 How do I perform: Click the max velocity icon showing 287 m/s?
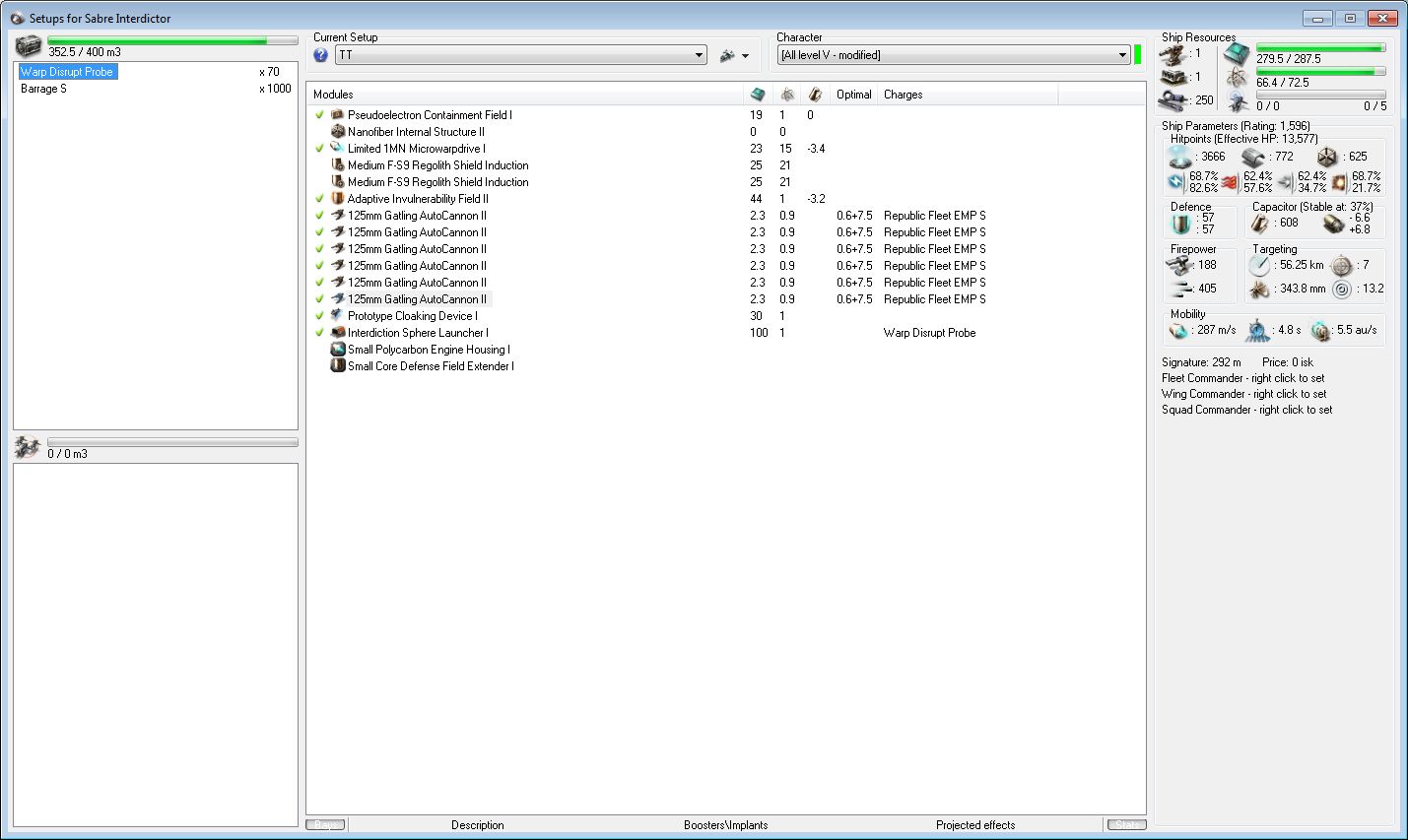[1179, 331]
